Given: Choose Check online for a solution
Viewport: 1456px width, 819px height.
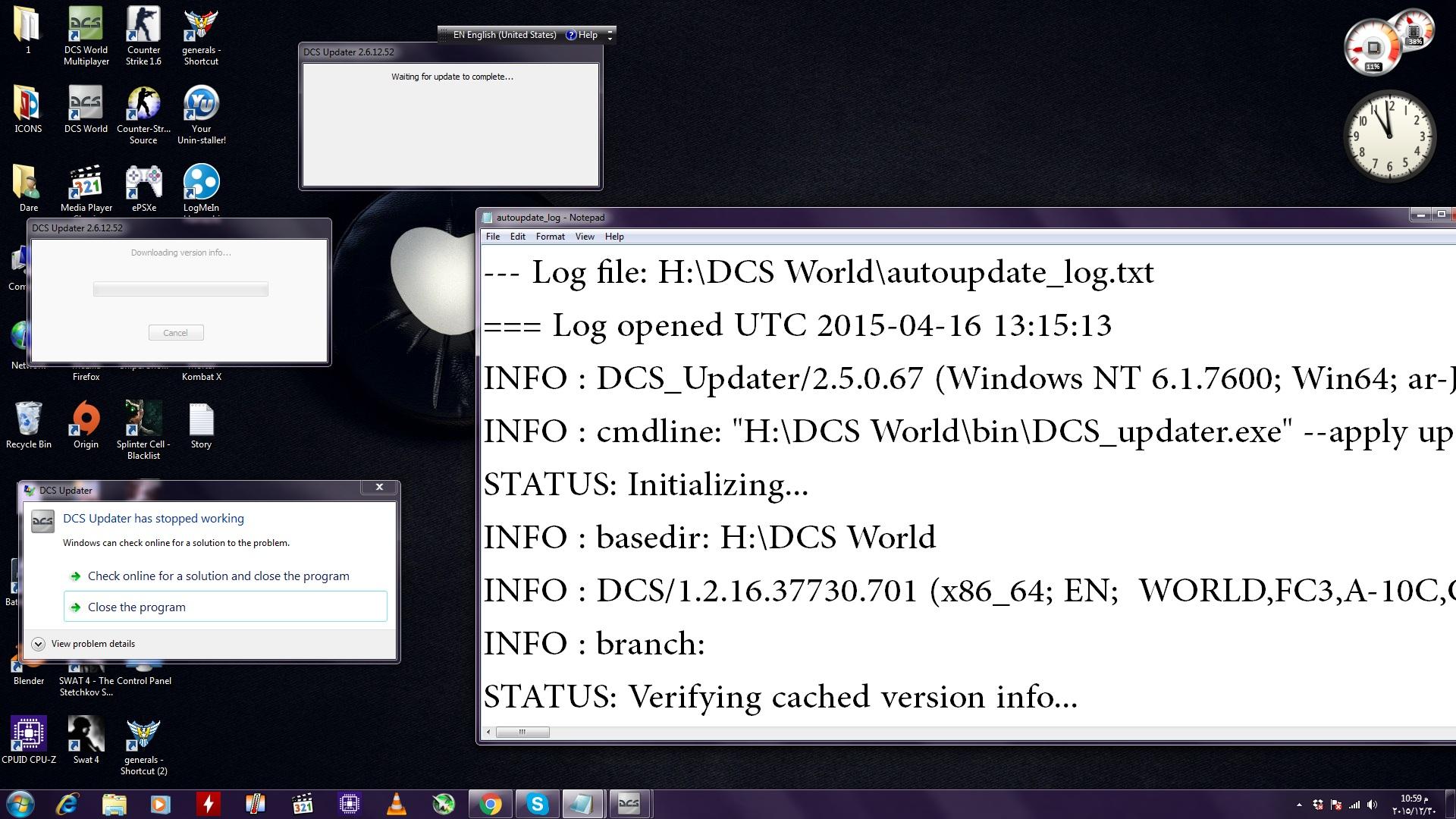Looking at the screenshot, I should pos(218,576).
